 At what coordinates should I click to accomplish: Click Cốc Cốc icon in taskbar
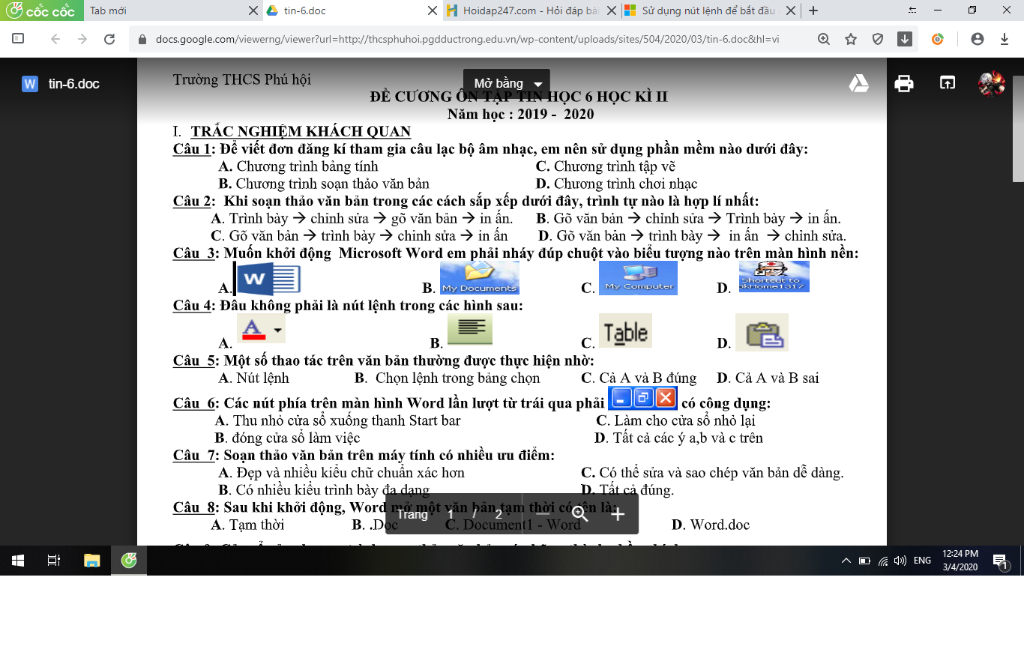[129, 560]
